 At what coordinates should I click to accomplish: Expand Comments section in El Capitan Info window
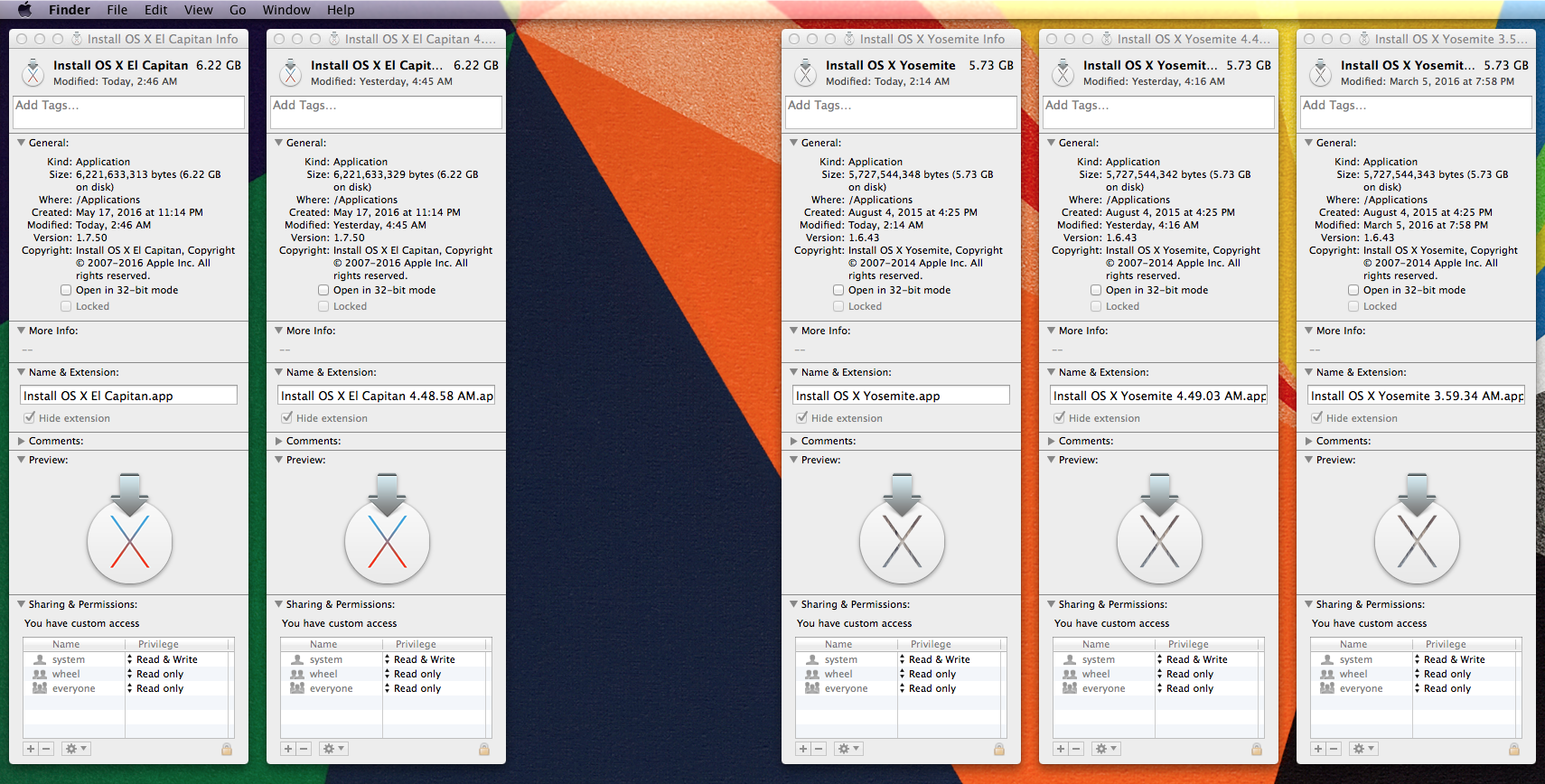[21, 441]
